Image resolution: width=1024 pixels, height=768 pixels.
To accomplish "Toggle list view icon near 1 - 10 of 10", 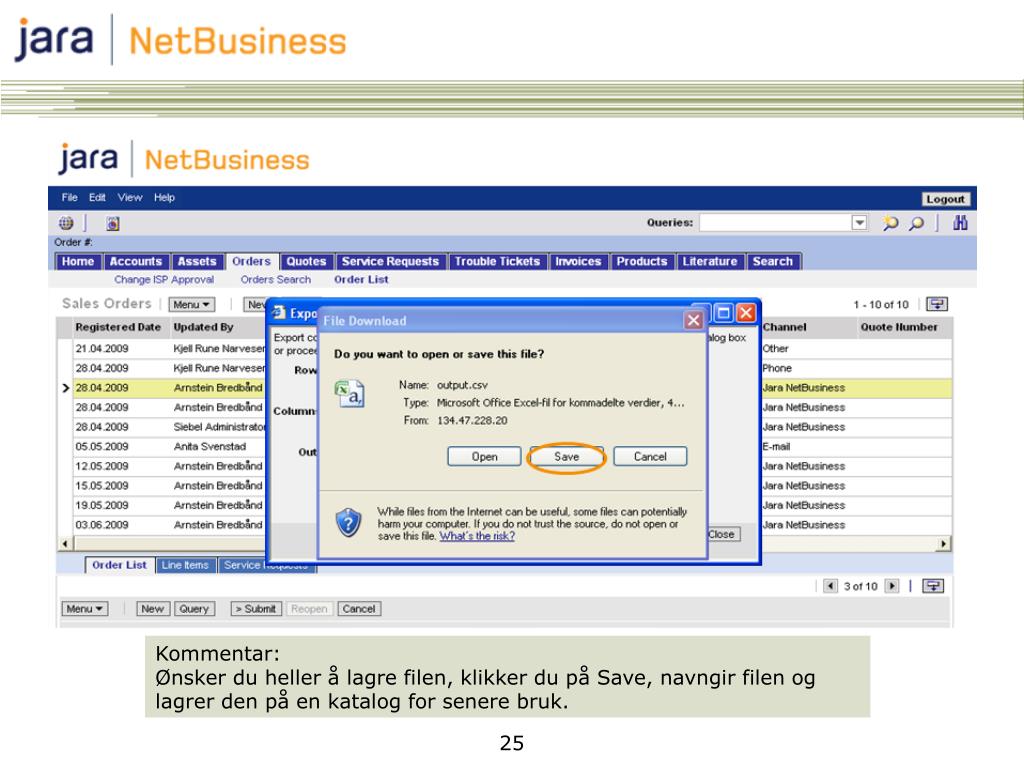I will pyautogui.click(x=936, y=304).
